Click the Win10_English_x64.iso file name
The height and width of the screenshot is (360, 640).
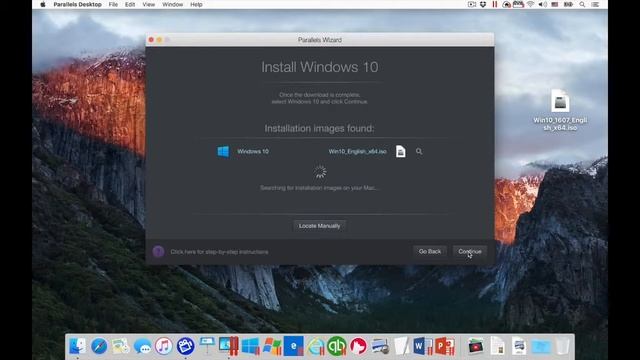pyautogui.click(x=357, y=151)
